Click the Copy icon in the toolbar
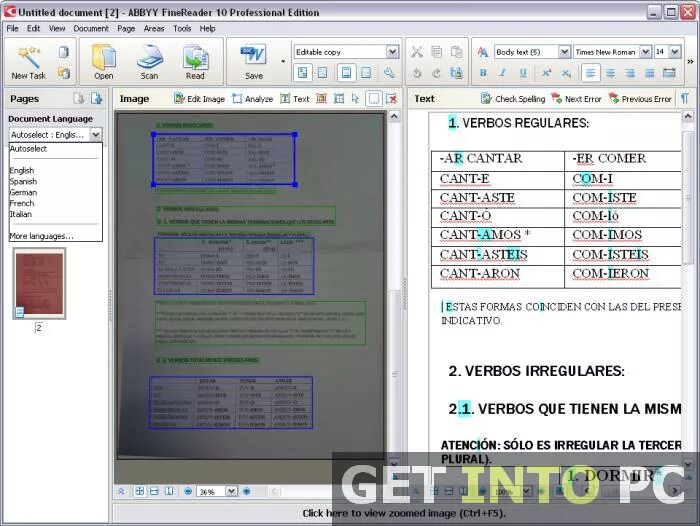 (x=437, y=52)
